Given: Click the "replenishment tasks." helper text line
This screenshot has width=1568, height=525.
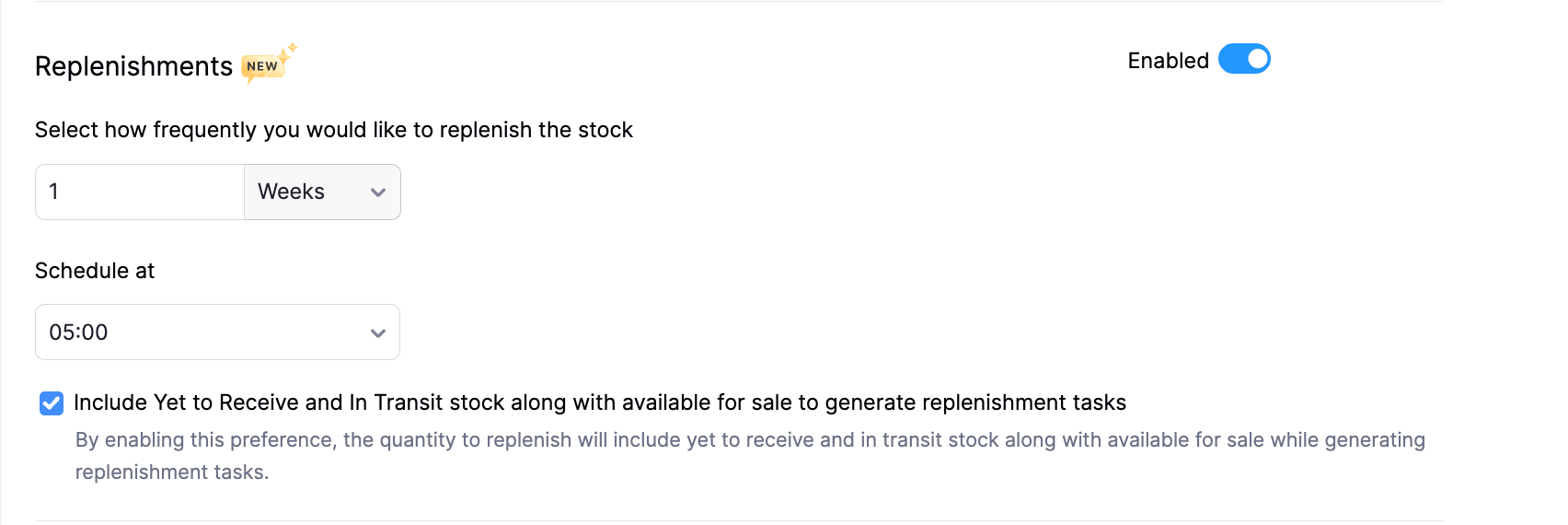Looking at the screenshot, I should coord(172,472).
